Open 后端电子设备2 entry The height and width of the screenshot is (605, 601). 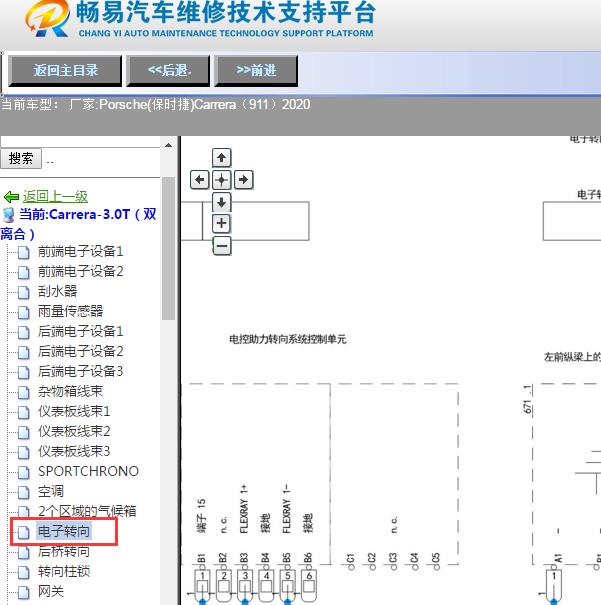tap(80, 352)
